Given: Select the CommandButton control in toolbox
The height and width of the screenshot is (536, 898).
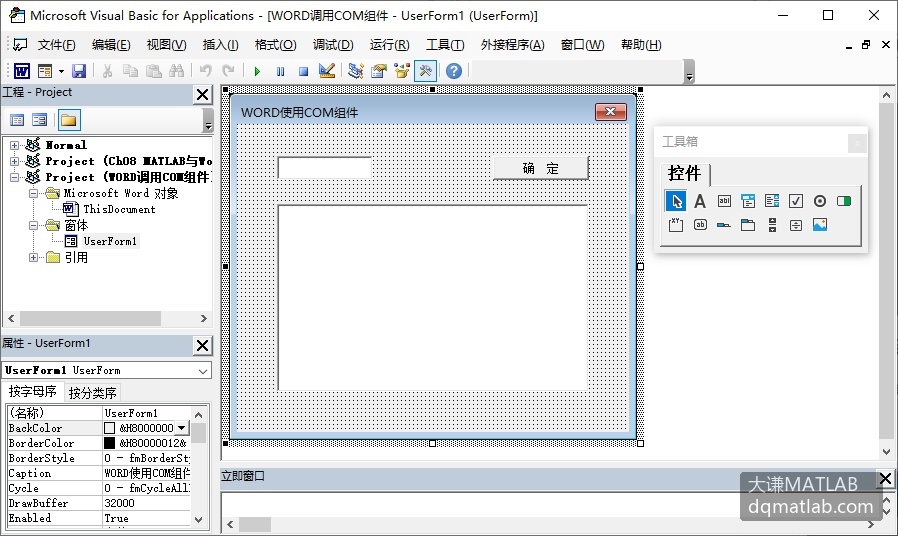Looking at the screenshot, I should (700, 225).
